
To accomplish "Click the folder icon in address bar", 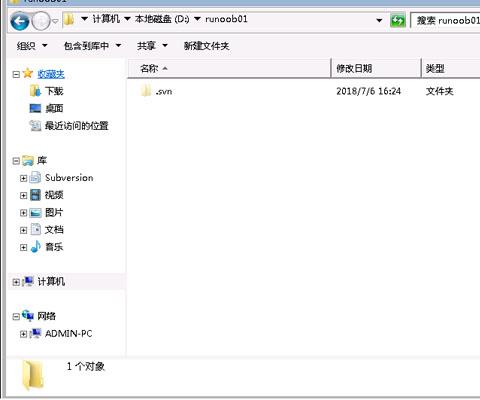I will point(69,19).
